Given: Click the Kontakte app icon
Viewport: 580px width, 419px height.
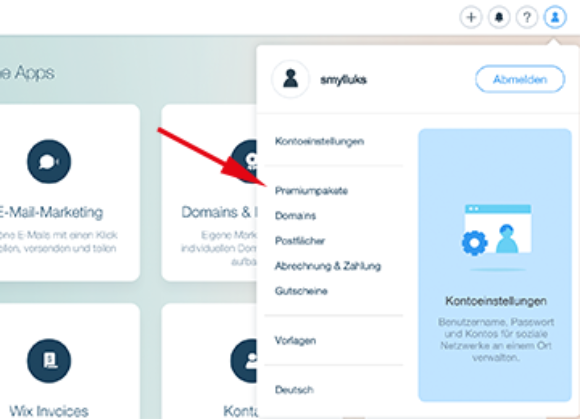Looking at the screenshot, I should click(x=244, y=361).
